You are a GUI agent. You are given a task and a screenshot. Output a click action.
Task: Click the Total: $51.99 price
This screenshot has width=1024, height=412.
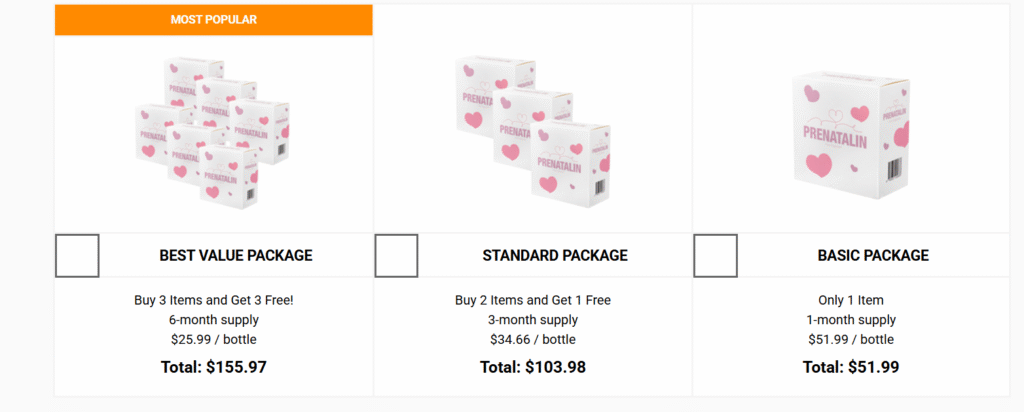(x=851, y=367)
